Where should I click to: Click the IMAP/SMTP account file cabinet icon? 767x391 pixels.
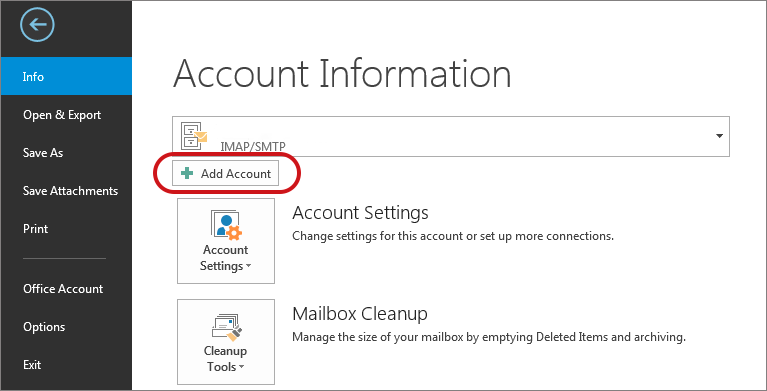tap(194, 136)
